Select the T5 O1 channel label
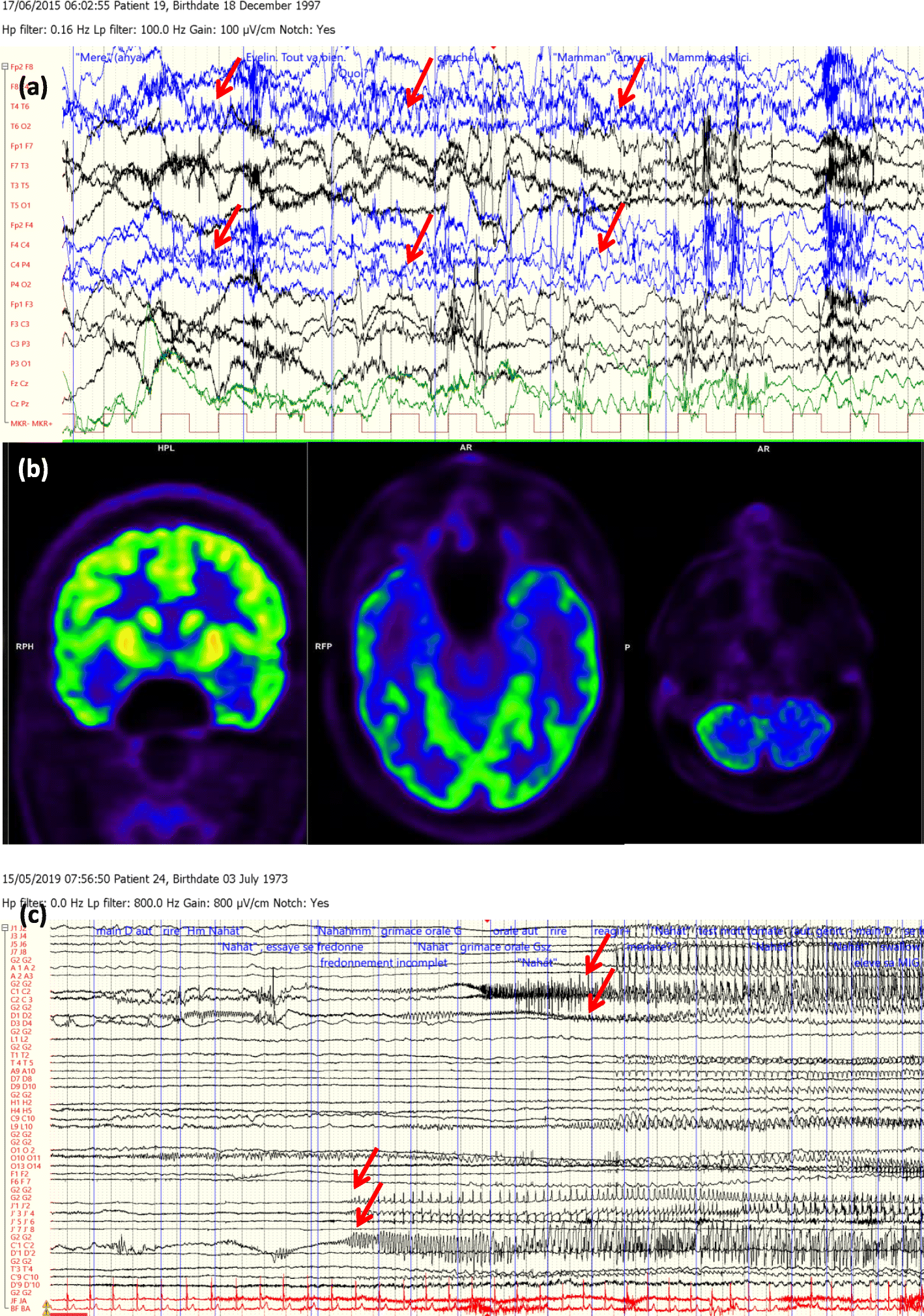Image resolution: width=924 pixels, height=1316 pixels. [x=20, y=205]
